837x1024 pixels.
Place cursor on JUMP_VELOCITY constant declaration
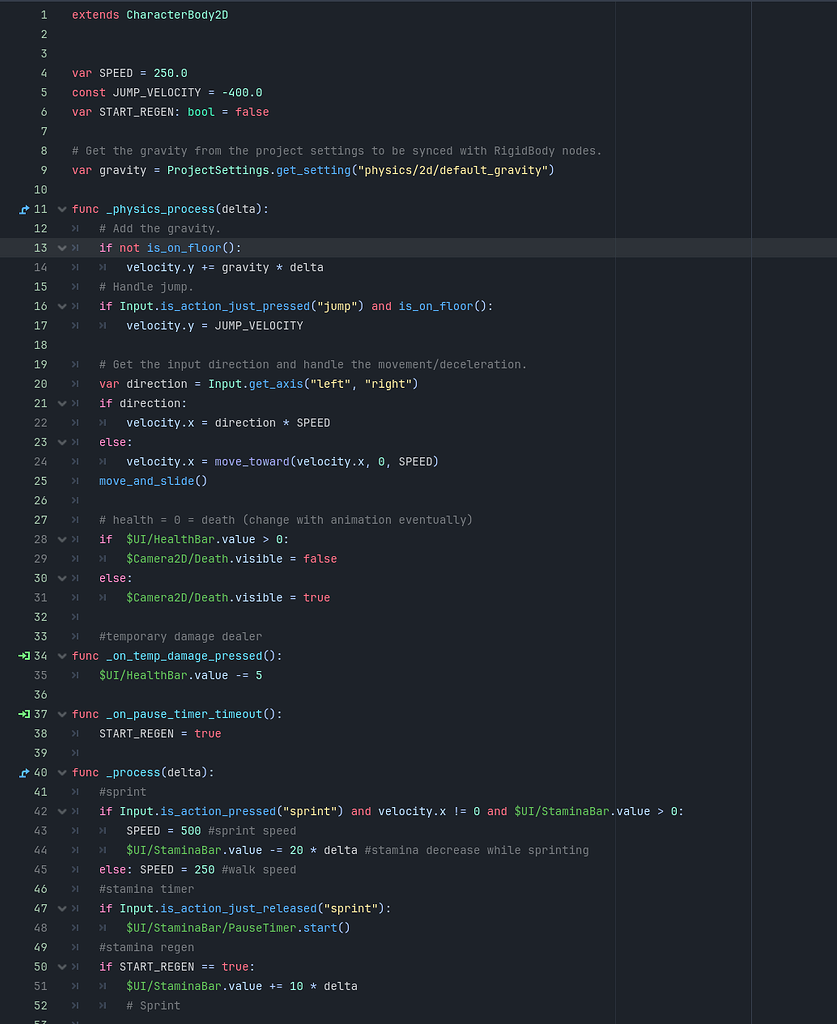pos(146,92)
